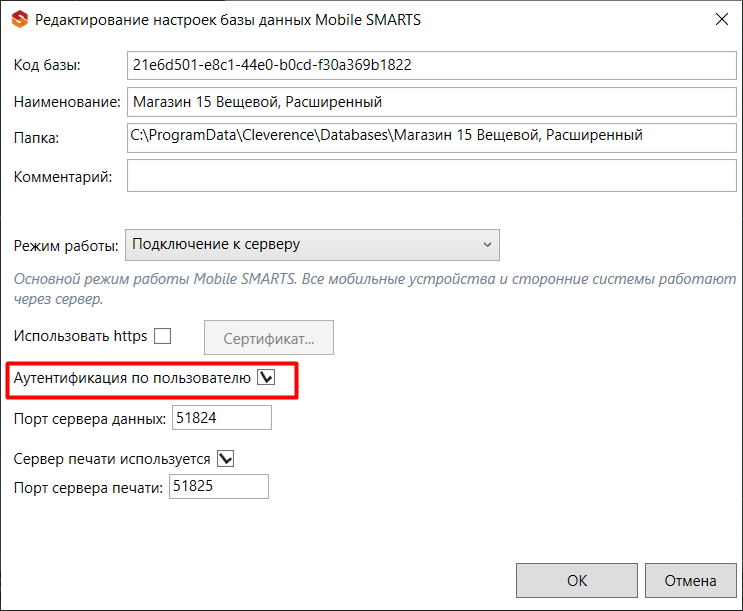Screen dimensions: 743x611
Task: Uncheck 'Сервер печати используется' checkbox
Action: pos(226,458)
